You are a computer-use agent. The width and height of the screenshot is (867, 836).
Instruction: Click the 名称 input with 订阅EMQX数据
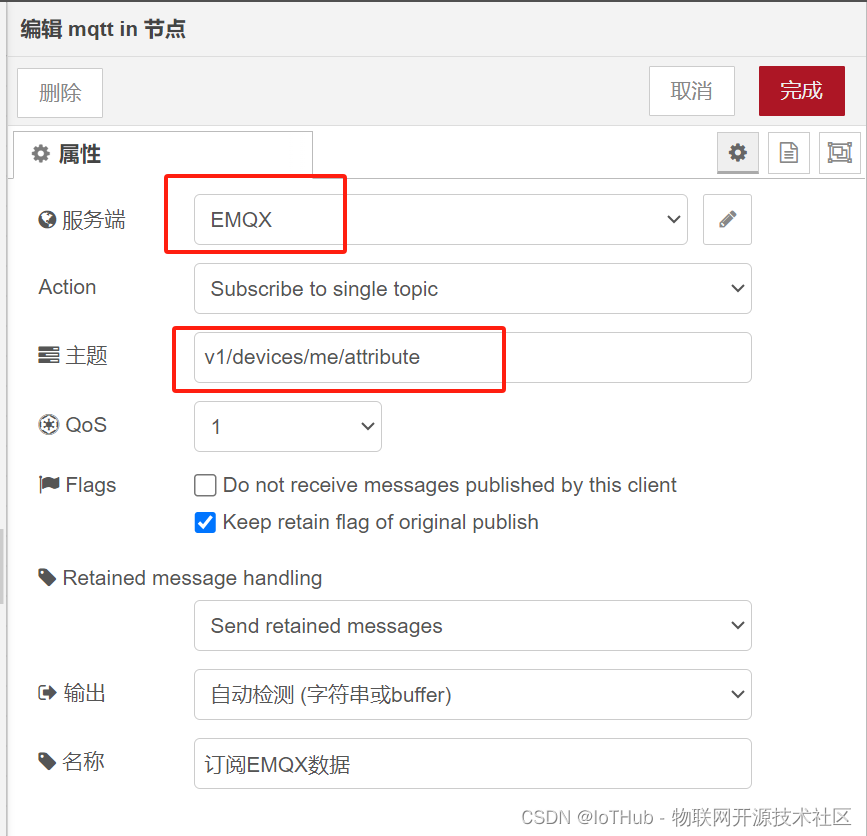click(x=473, y=764)
